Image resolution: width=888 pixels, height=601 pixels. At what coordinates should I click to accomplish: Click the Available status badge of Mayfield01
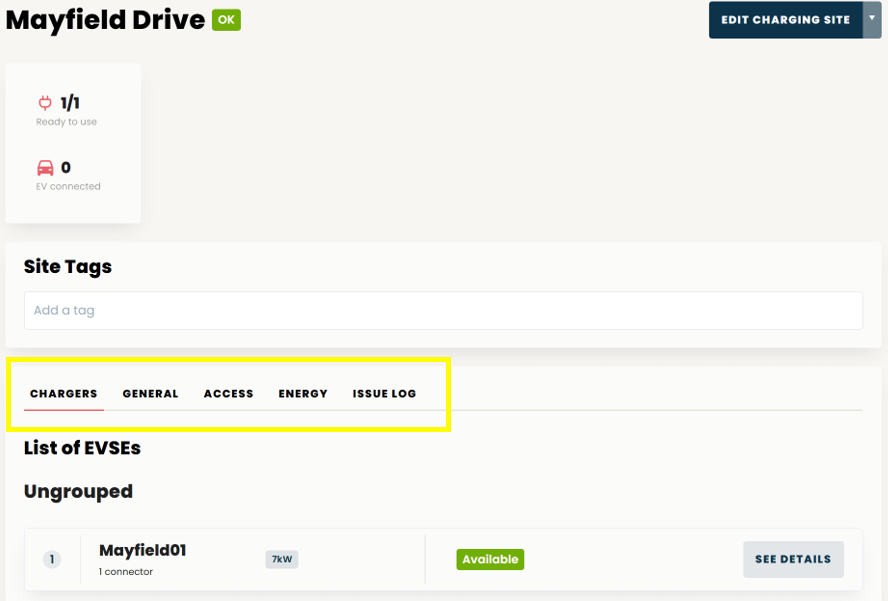[490, 559]
